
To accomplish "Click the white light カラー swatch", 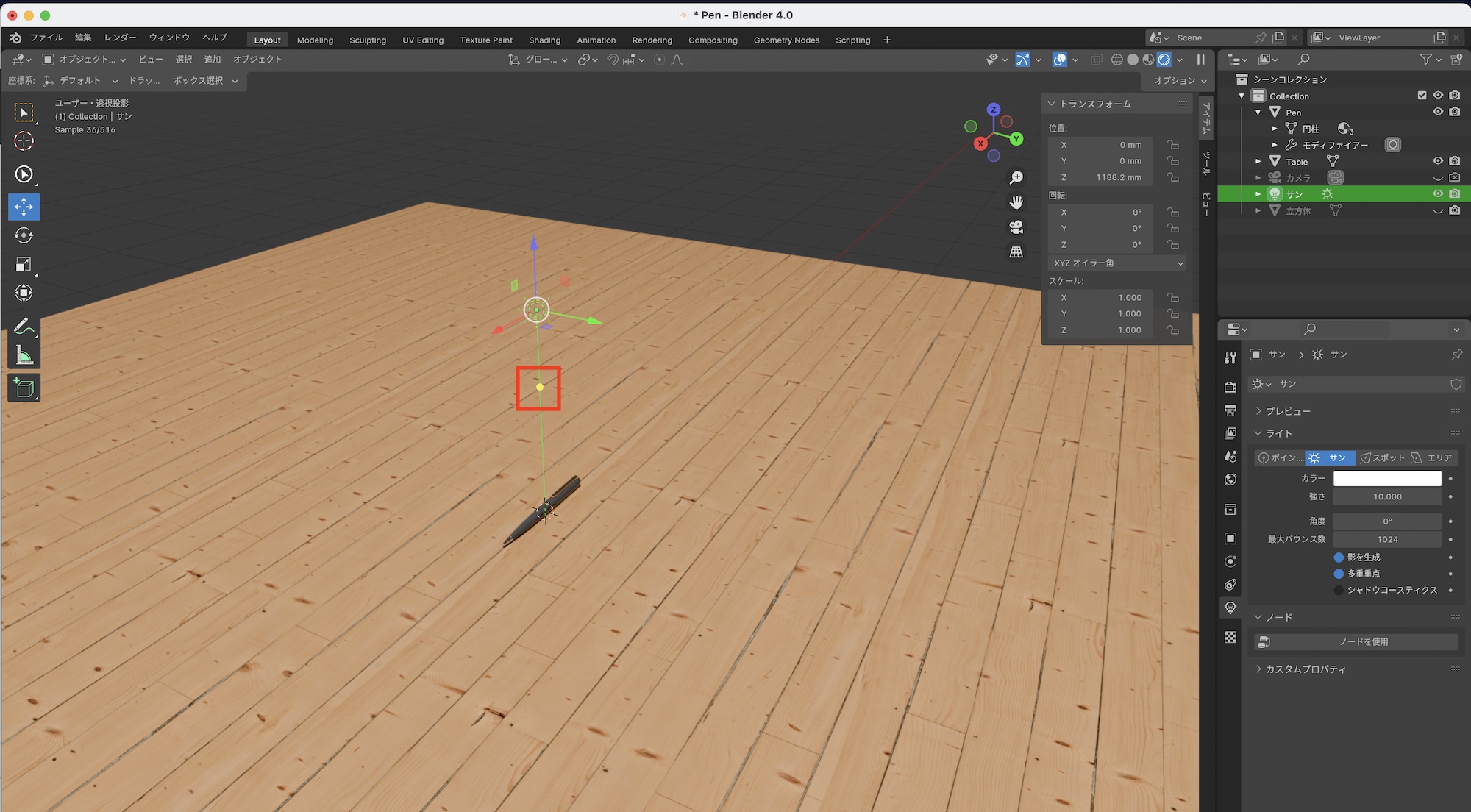I will 1386,479.
